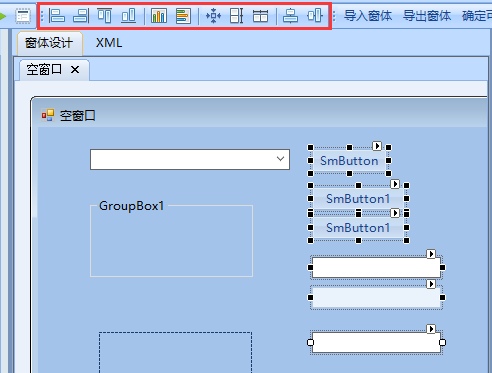
Task: Open smart tag of the light-tinted text box
Action: [x=431, y=284]
